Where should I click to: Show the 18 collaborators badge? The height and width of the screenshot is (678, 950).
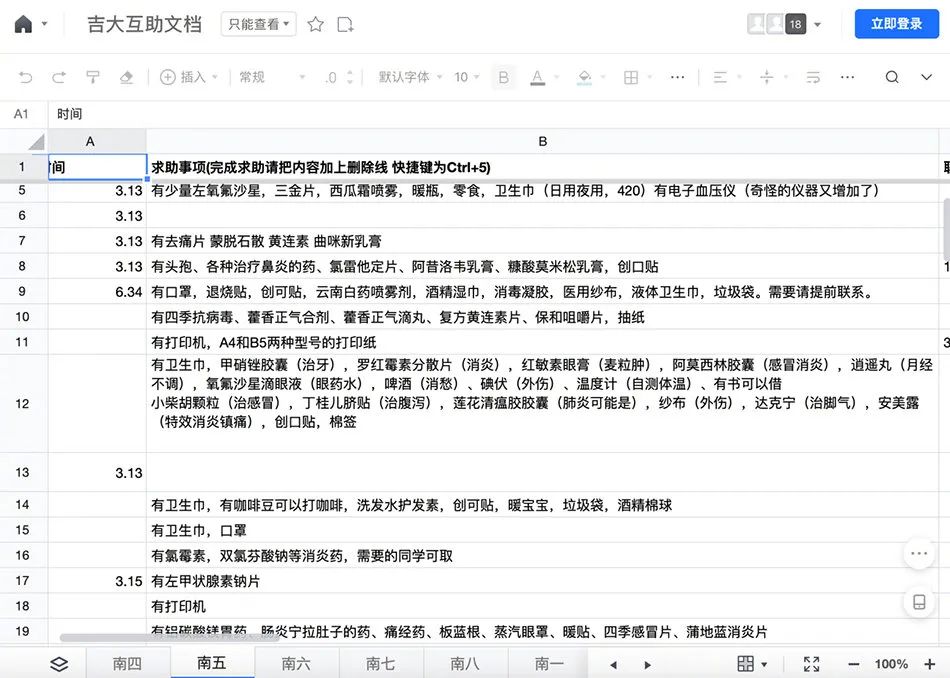coord(796,24)
